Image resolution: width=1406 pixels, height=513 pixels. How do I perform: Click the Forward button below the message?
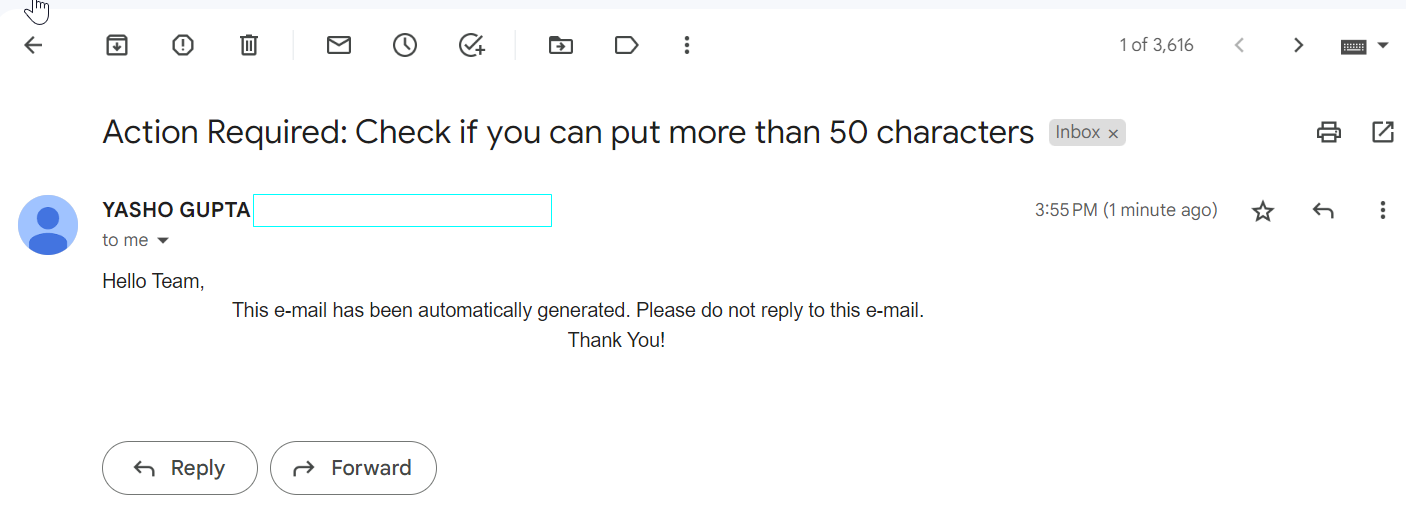pyautogui.click(x=353, y=468)
